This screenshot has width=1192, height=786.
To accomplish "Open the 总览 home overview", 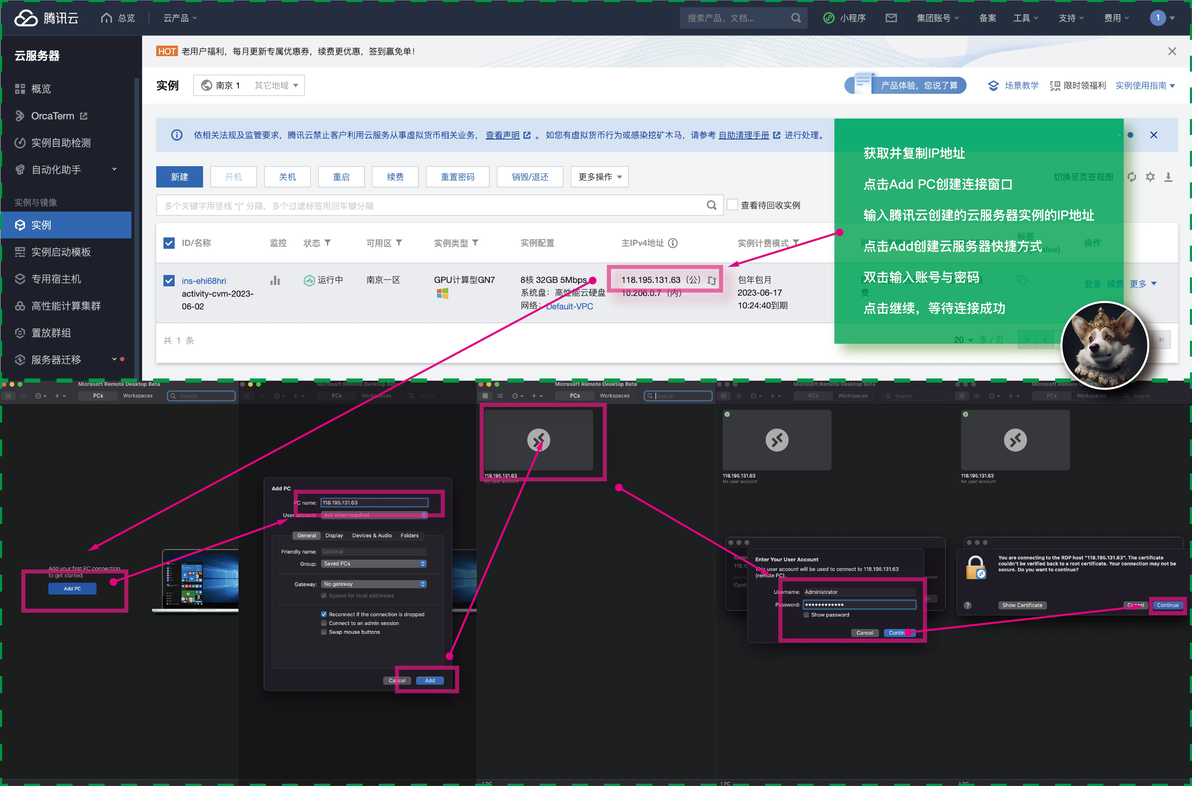I will (x=118, y=17).
